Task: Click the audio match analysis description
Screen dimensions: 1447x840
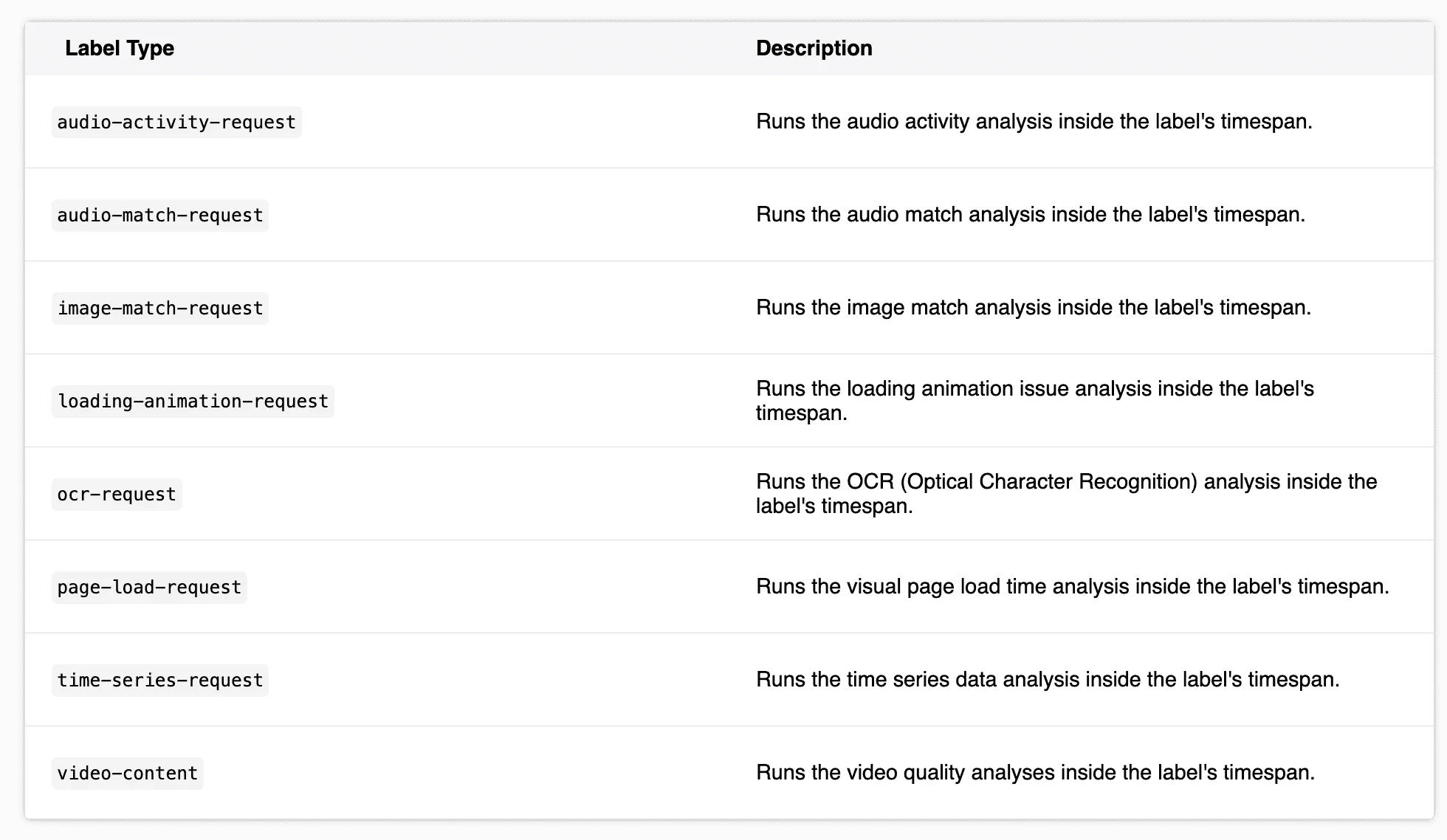Action: [x=1030, y=215]
